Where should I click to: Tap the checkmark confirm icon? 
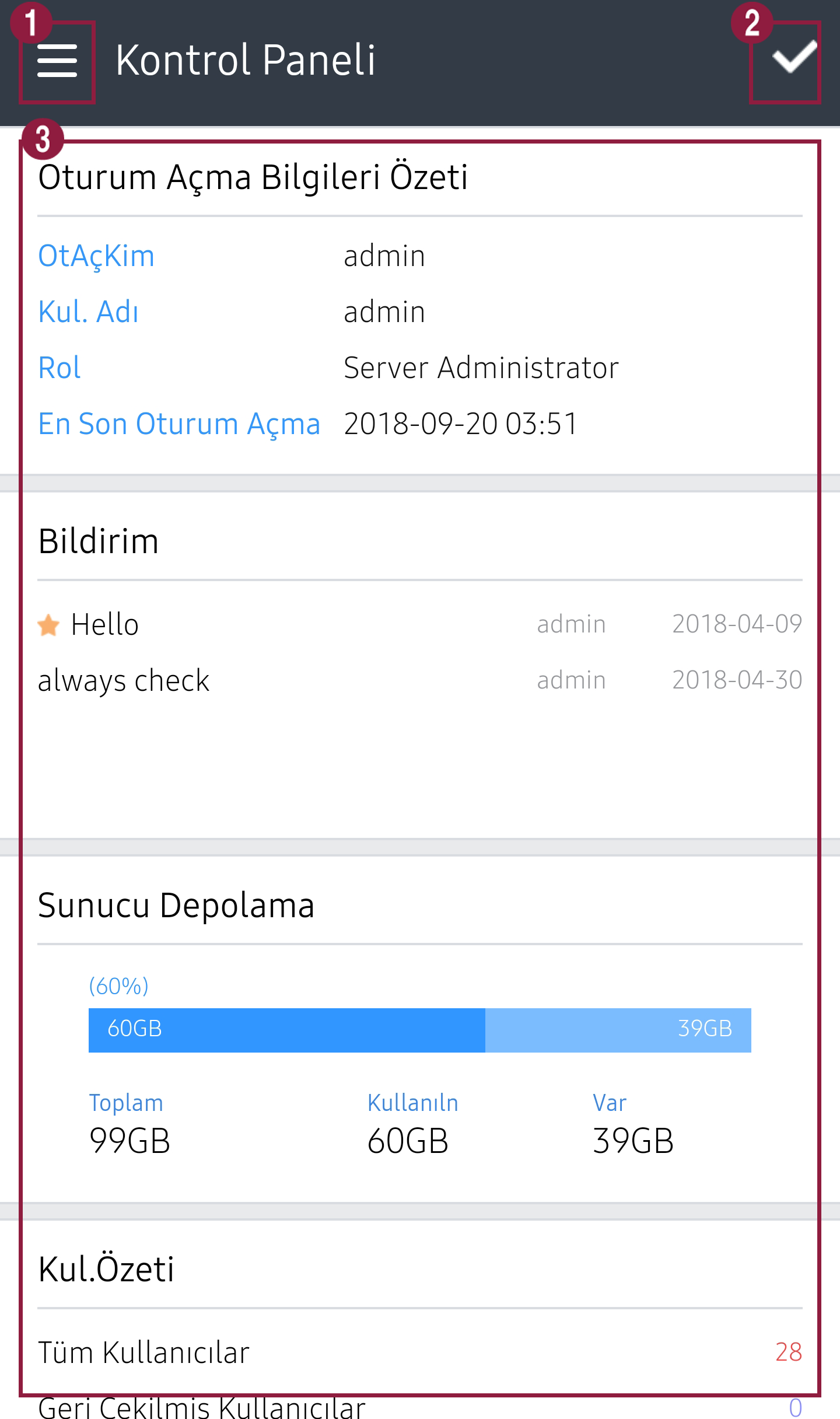(793, 57)
